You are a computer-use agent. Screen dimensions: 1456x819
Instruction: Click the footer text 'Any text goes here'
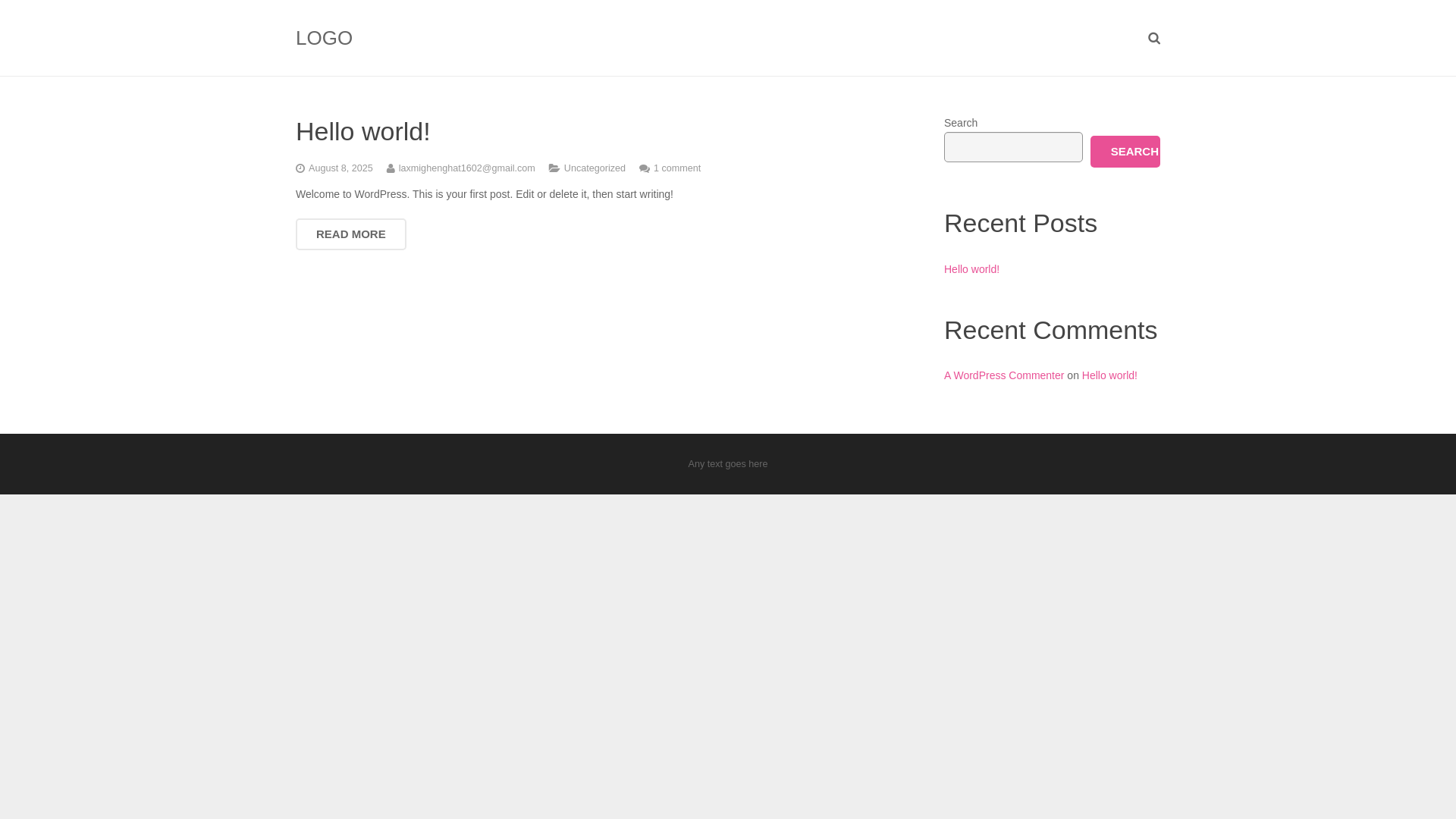point(728,464)
